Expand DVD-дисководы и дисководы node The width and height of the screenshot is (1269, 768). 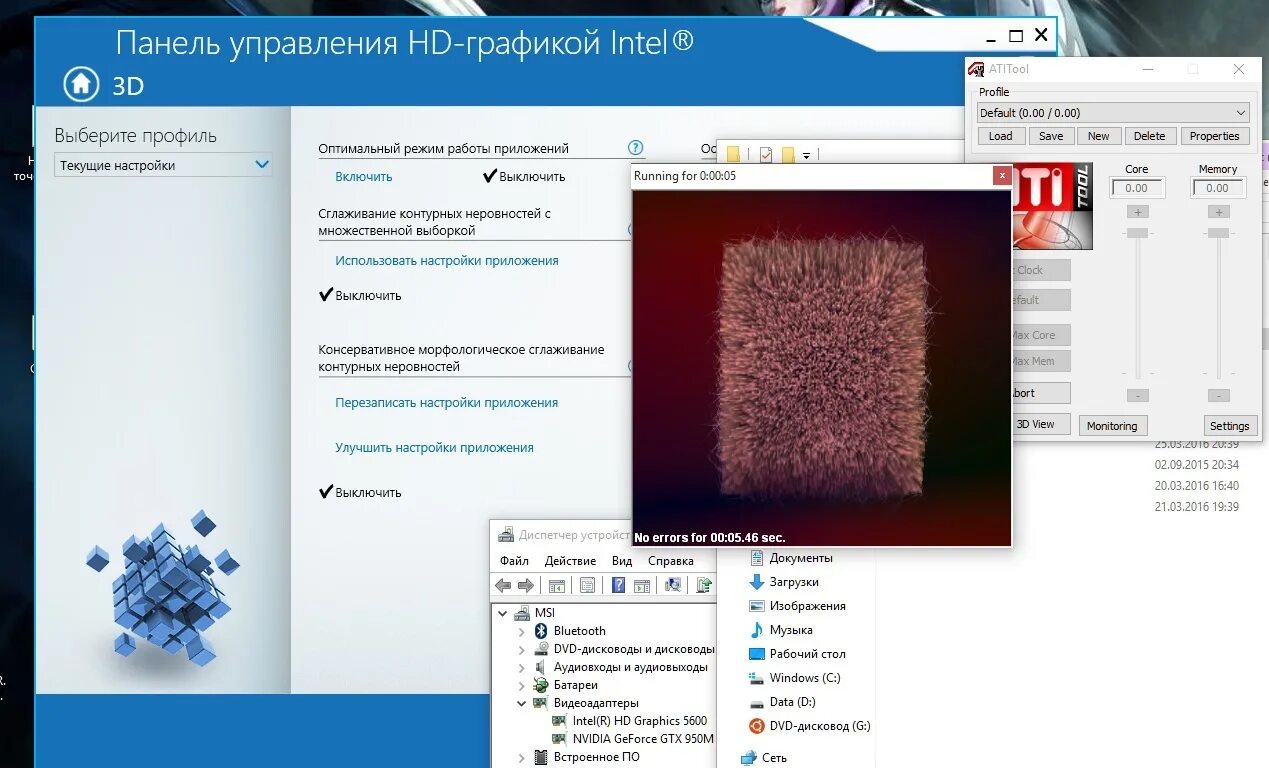click(521, 650)
